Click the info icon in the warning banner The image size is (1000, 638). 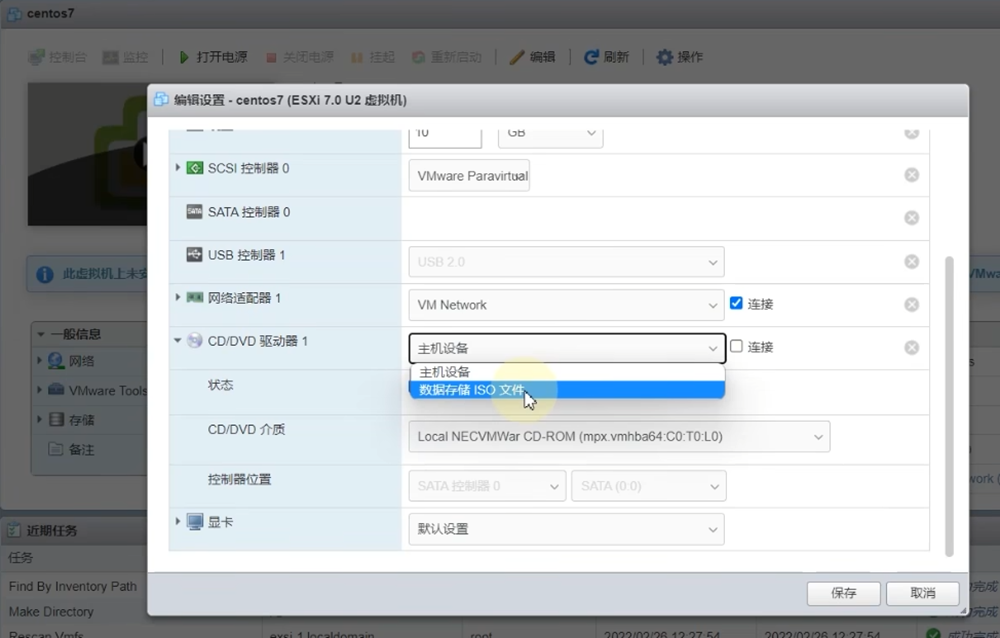pyautogui.click(x=45, y=274)
